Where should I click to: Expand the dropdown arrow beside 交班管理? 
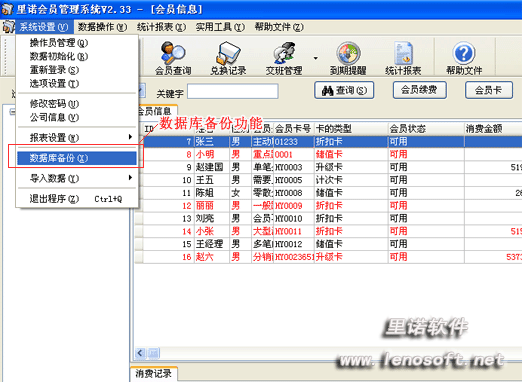pyautogui.click(x=315, y=58)
